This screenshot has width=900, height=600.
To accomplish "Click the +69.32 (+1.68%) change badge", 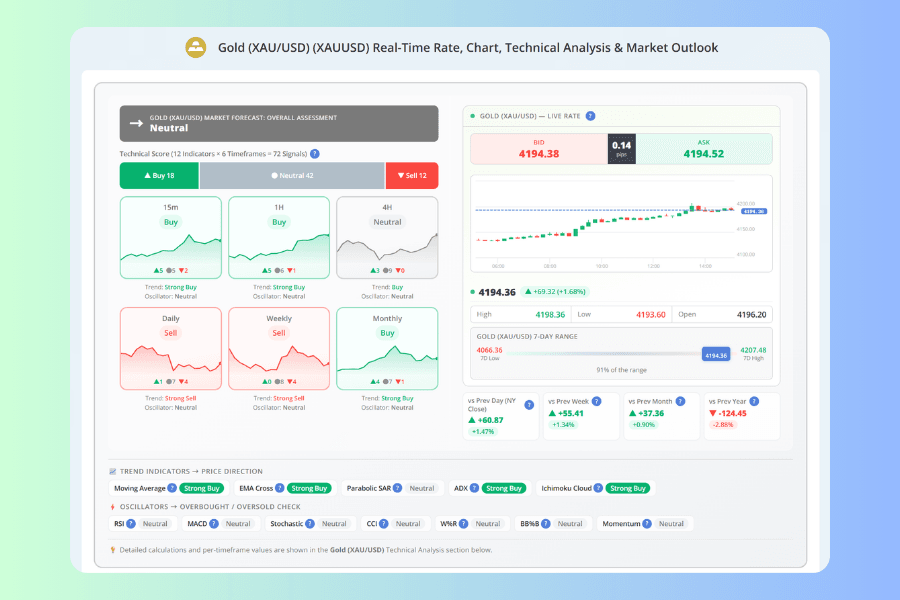I will click(556, 292).
